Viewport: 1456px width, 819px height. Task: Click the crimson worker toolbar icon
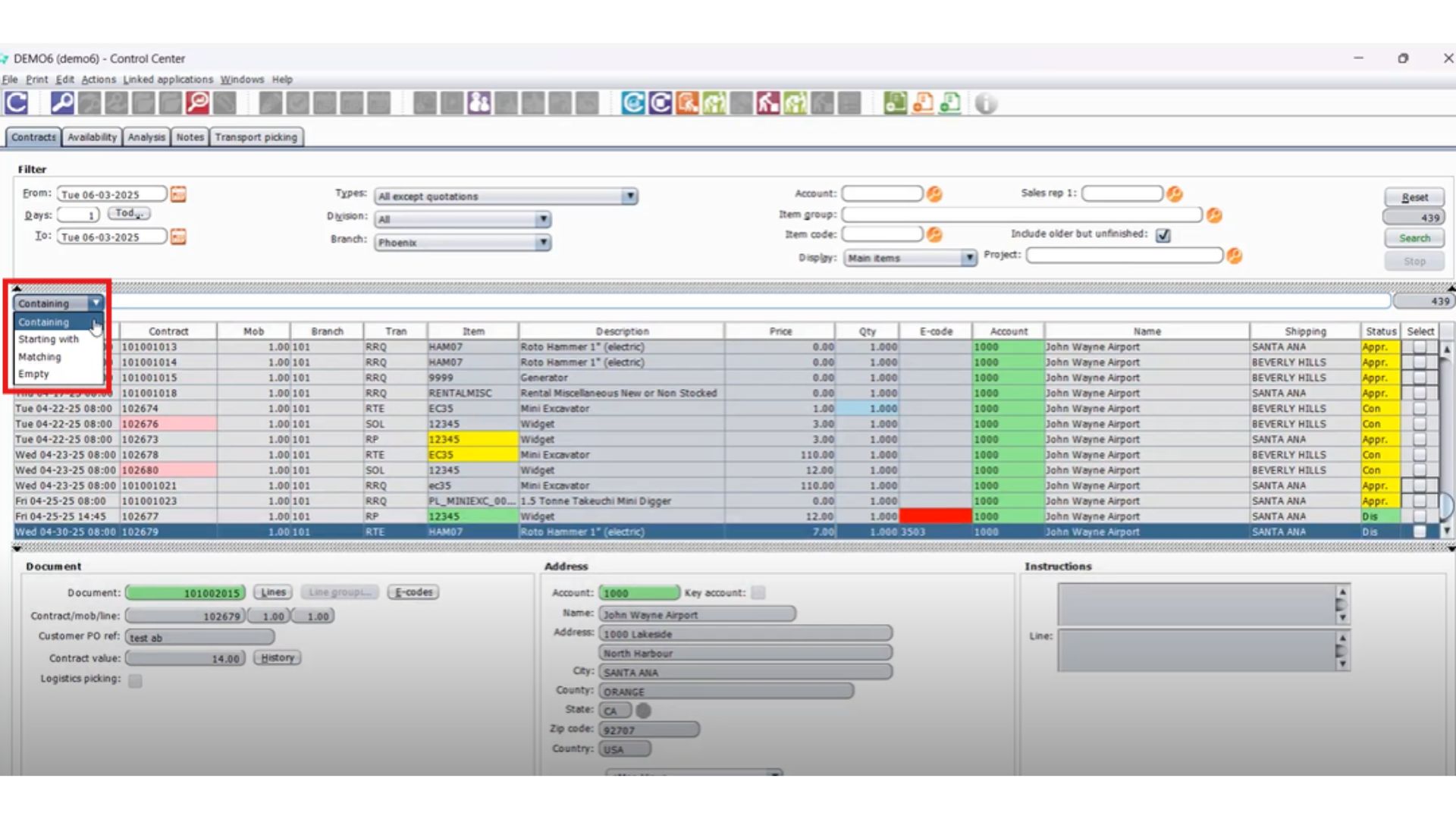coord(767,102)
